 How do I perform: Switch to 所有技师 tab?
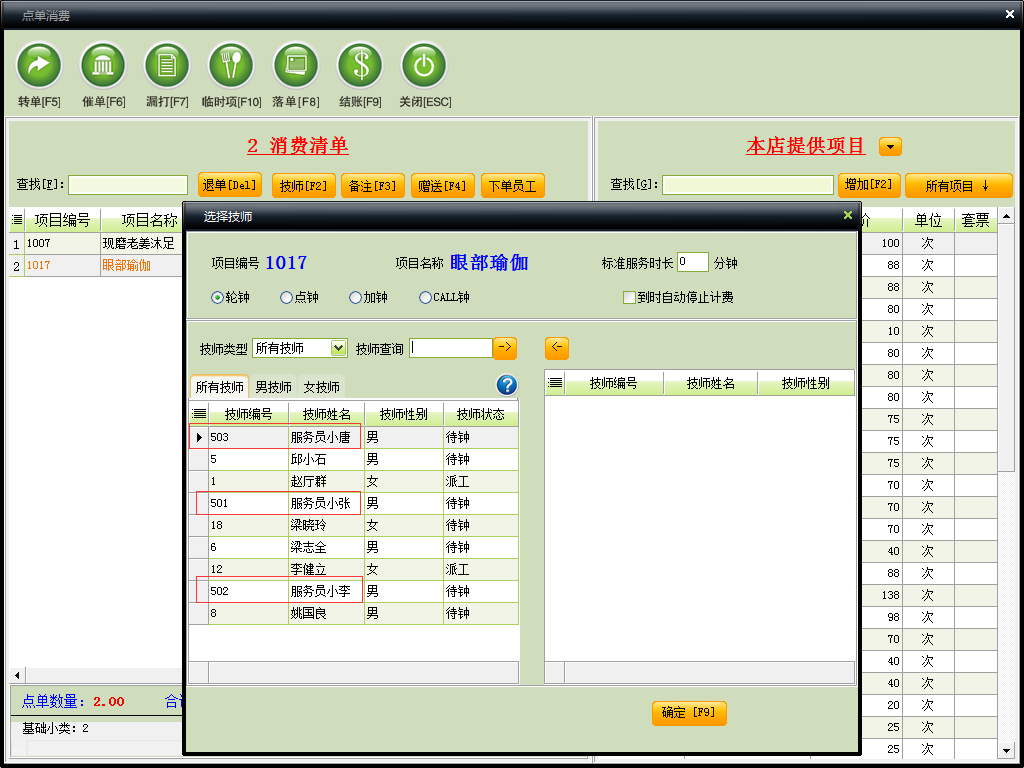(x=219, y=387)
